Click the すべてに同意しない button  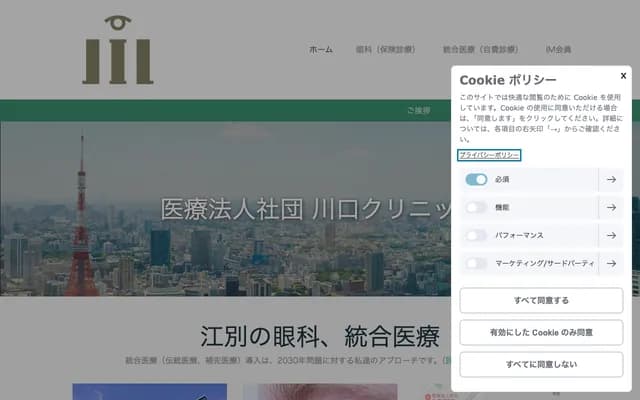tap(541, 364)
